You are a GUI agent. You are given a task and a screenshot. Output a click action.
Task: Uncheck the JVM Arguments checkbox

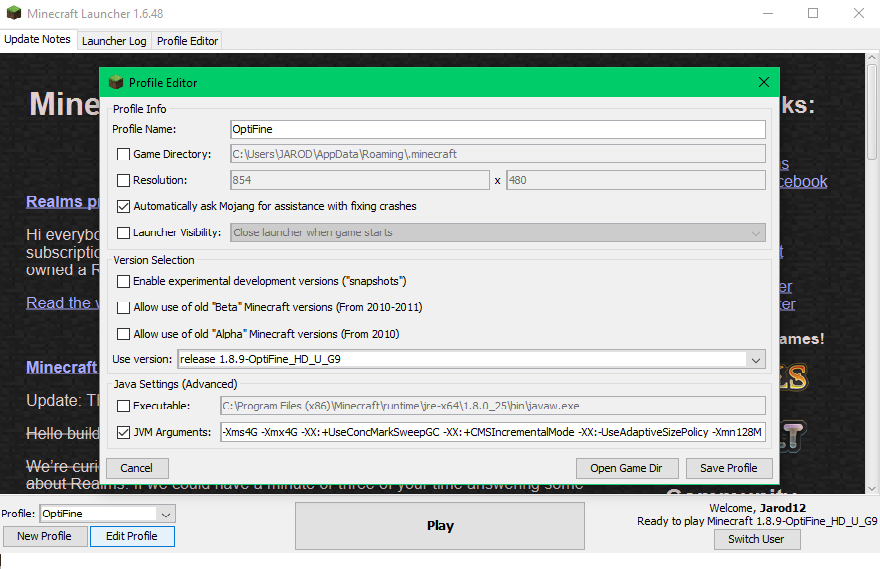pos(123,432)
